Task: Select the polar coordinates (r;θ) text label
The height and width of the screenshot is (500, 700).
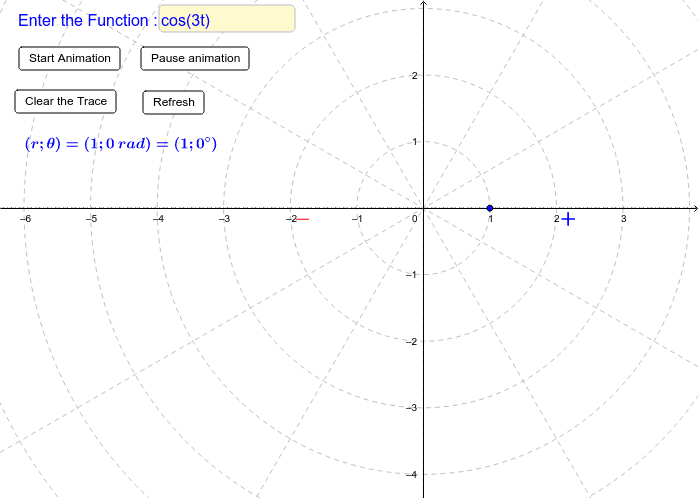Action: [x=121, y=144]
